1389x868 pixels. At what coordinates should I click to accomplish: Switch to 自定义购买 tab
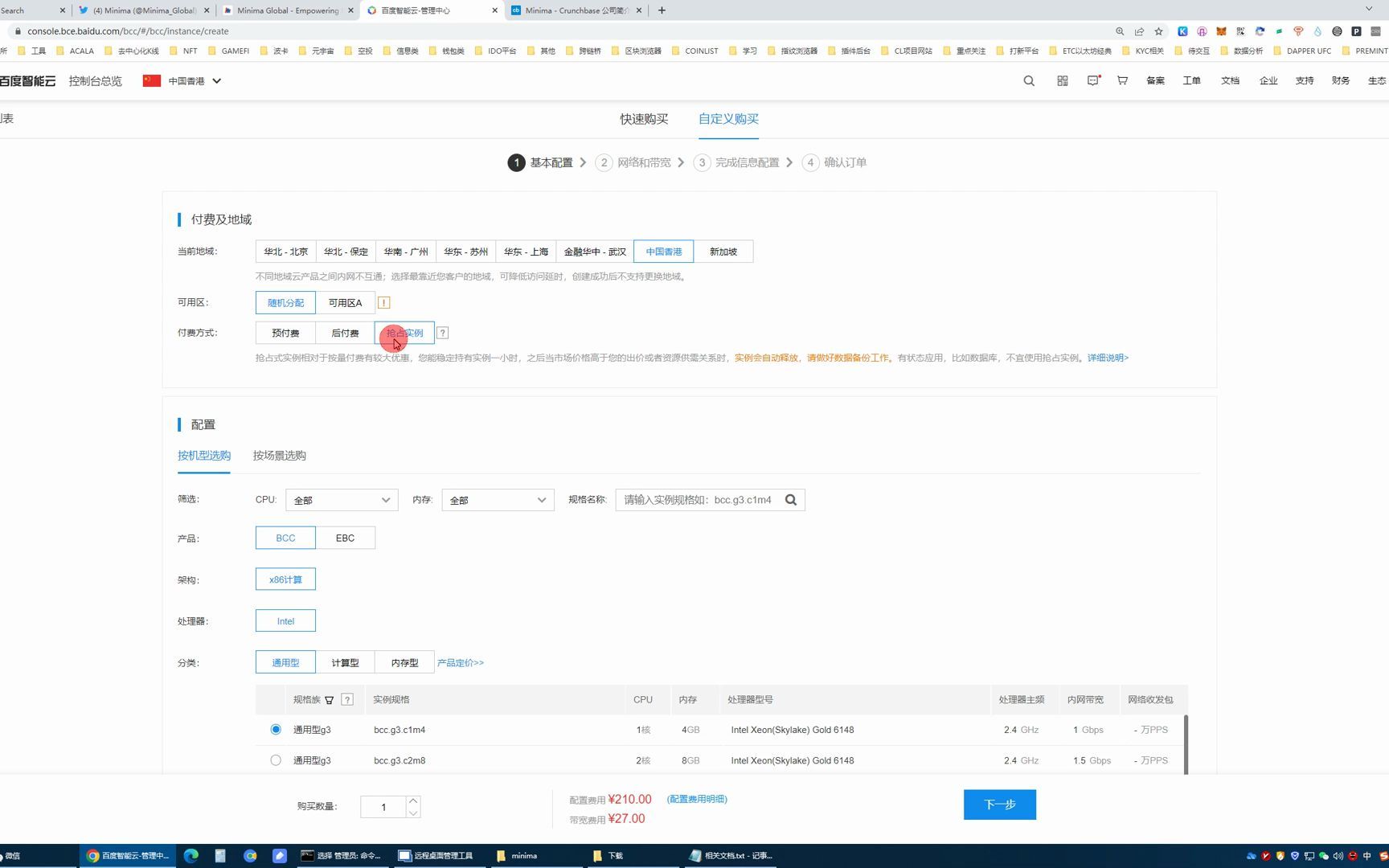tap(728, 119)
